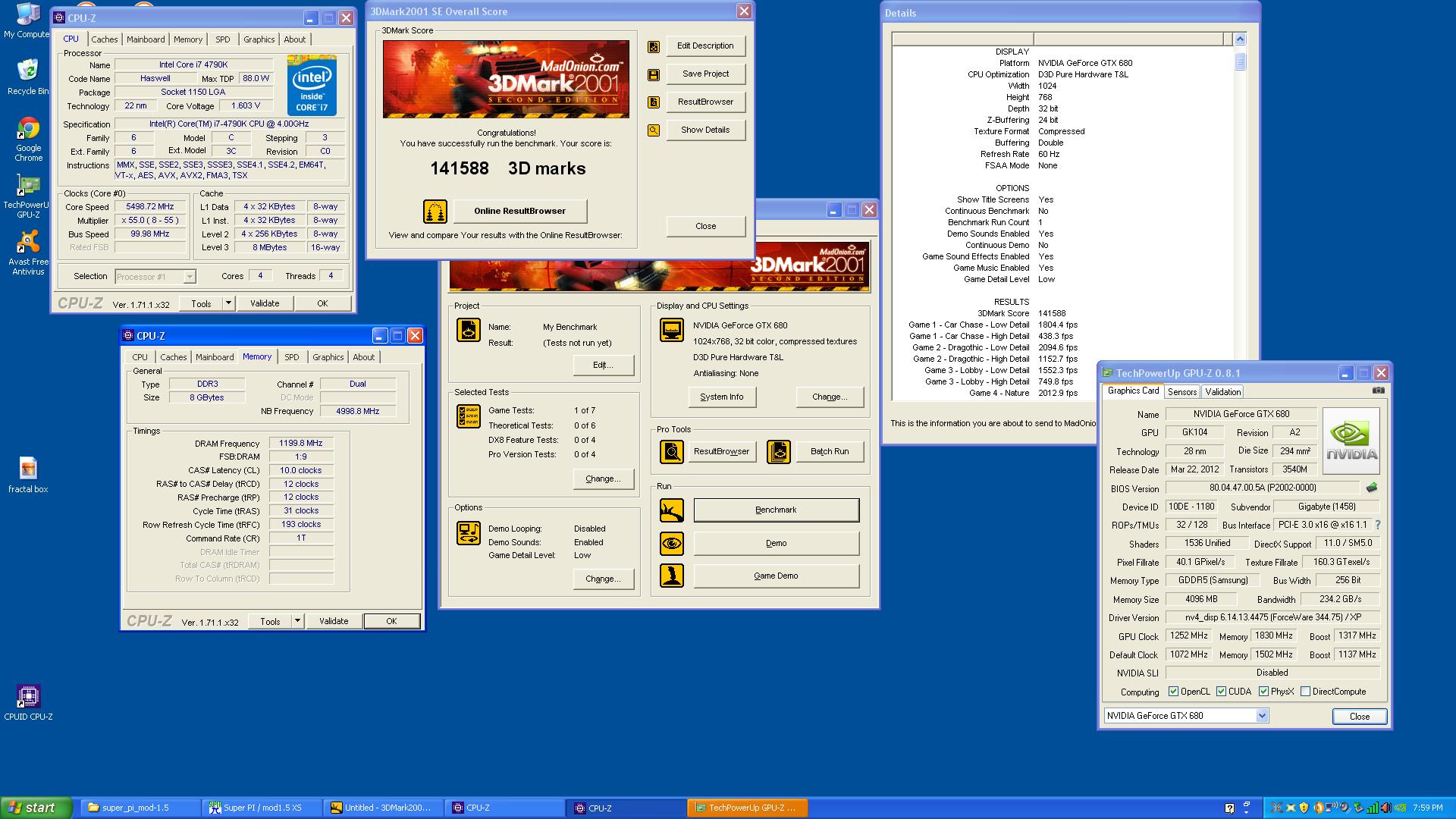Click the Start button on the taskbar
The width and height of the screenshot is (1456, 819).
click(x=36, y=808)
